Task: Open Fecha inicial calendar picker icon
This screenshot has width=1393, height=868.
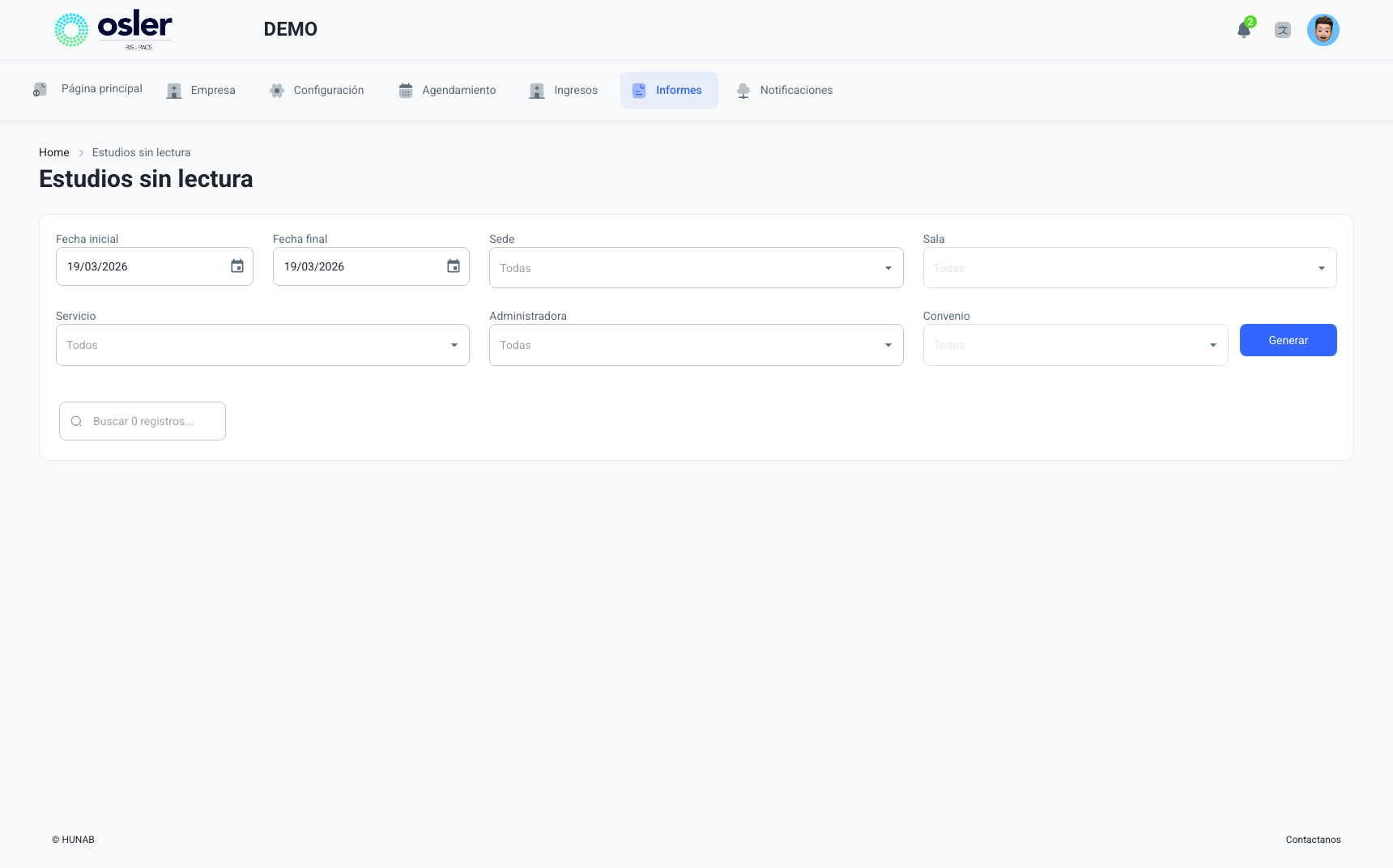Action: pyautogui.click(x=237, y=266)
